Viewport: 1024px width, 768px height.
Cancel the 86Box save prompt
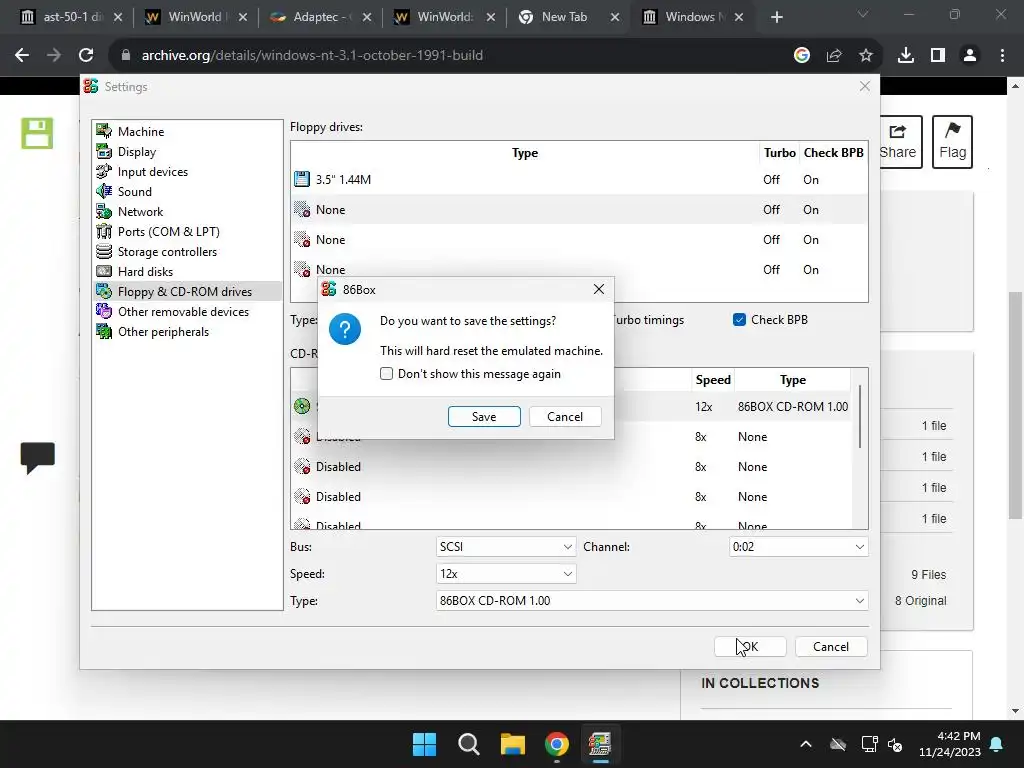(565, 417)
